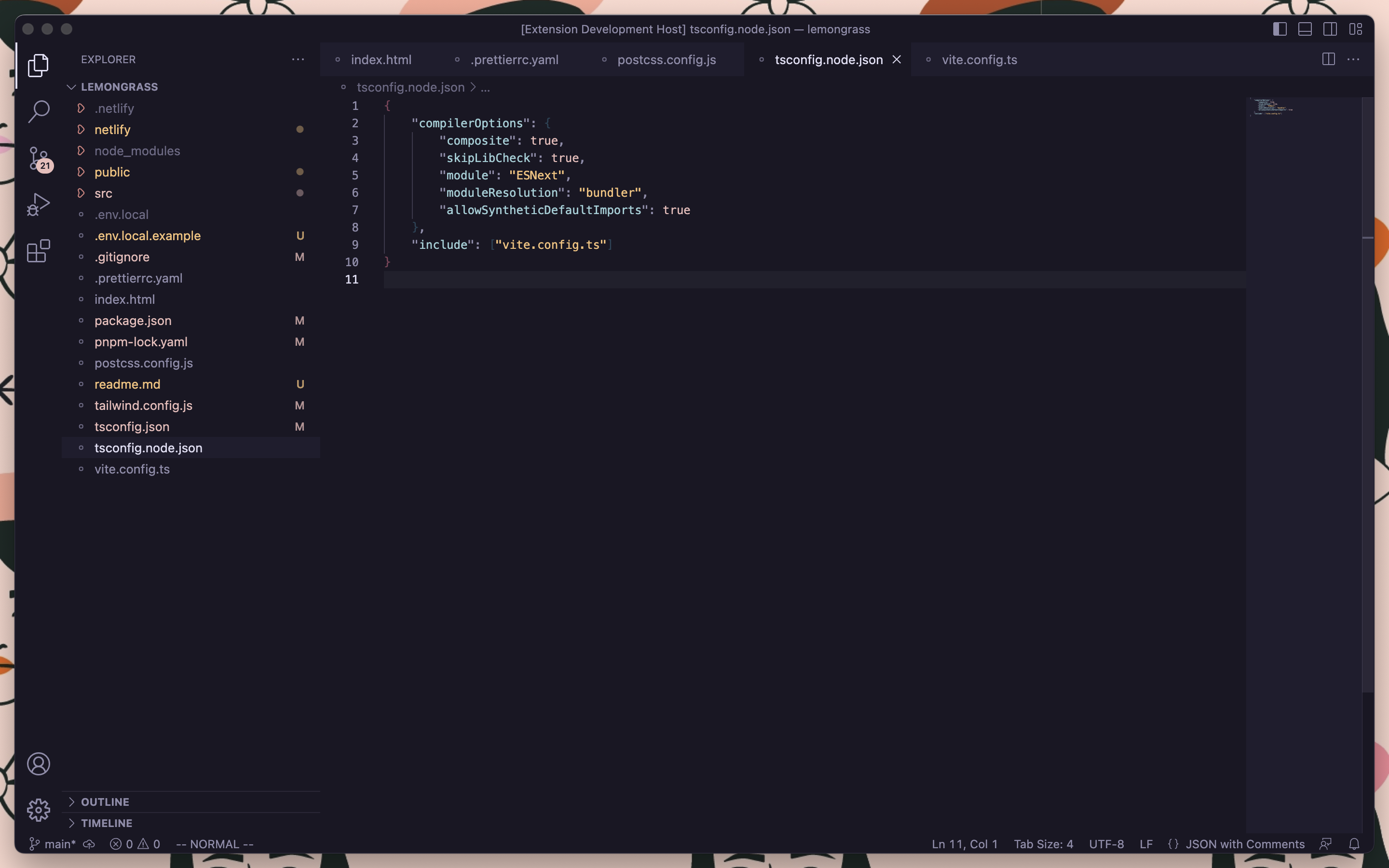The image size is (1389, 868).
Task: Open the Manage settings gear menu
Action: (x=38, y=810)
